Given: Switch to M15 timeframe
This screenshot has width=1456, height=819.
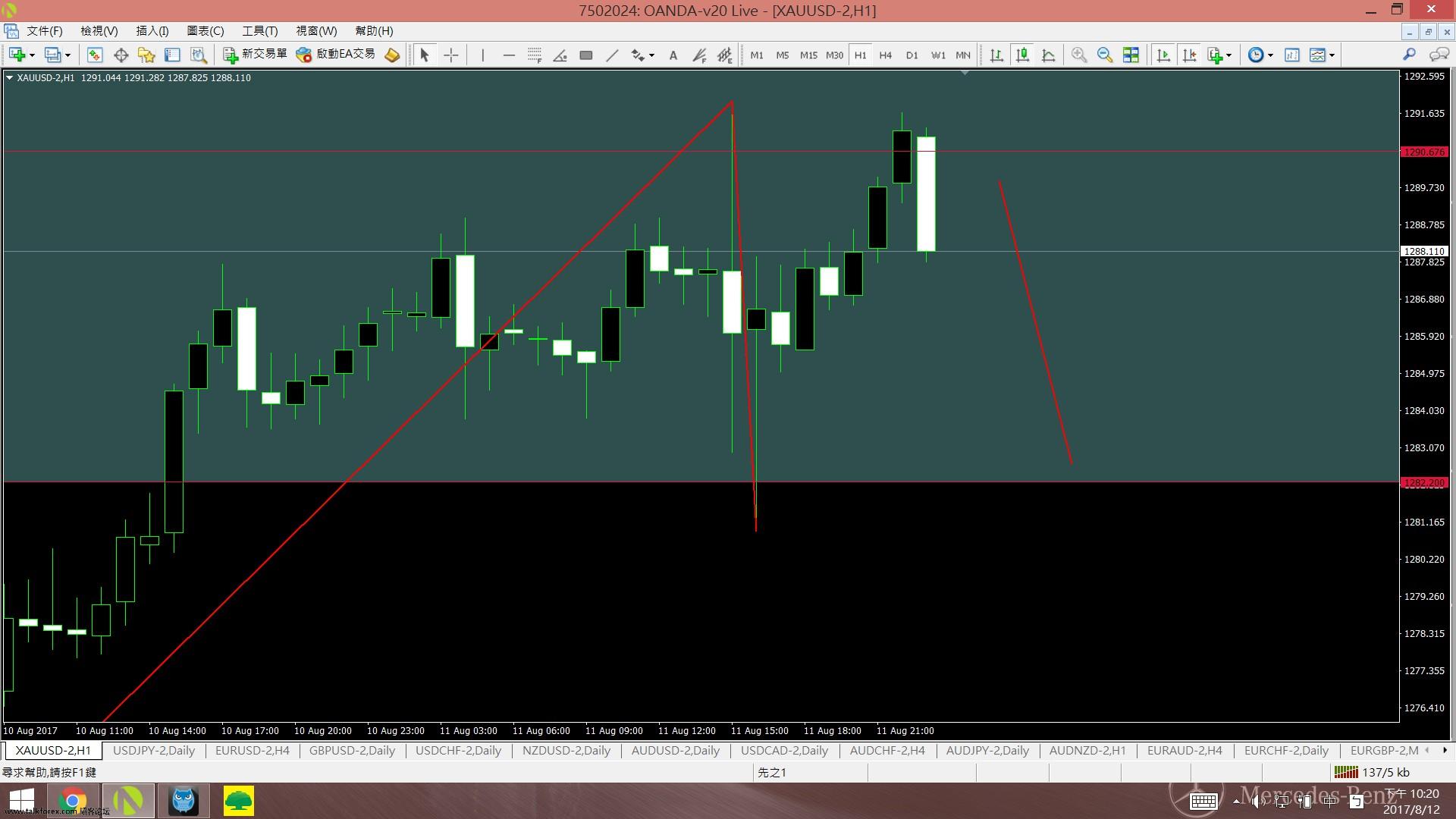Looking at the screenshot, I should (x=808, y=55).
